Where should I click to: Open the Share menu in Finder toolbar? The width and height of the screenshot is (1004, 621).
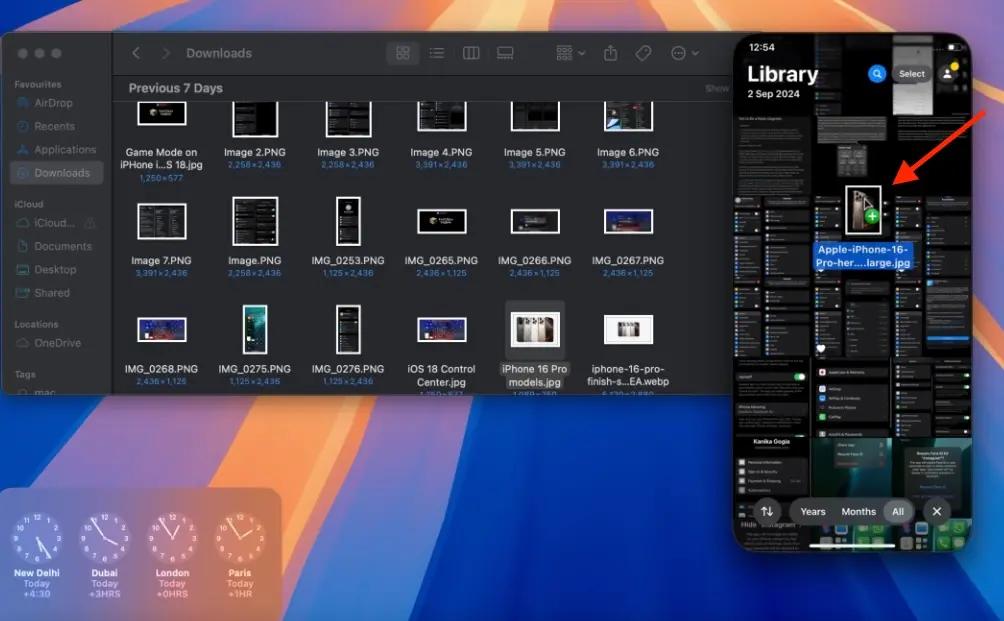[x=610, y=53]
